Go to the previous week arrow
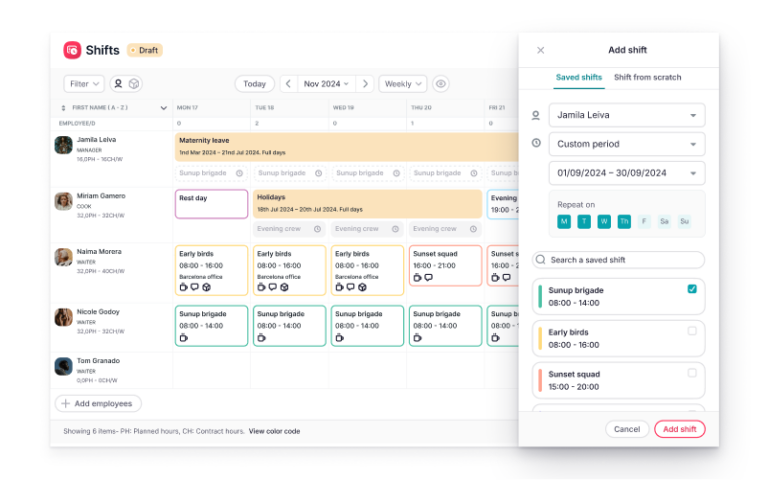 [x=288, y=84]
